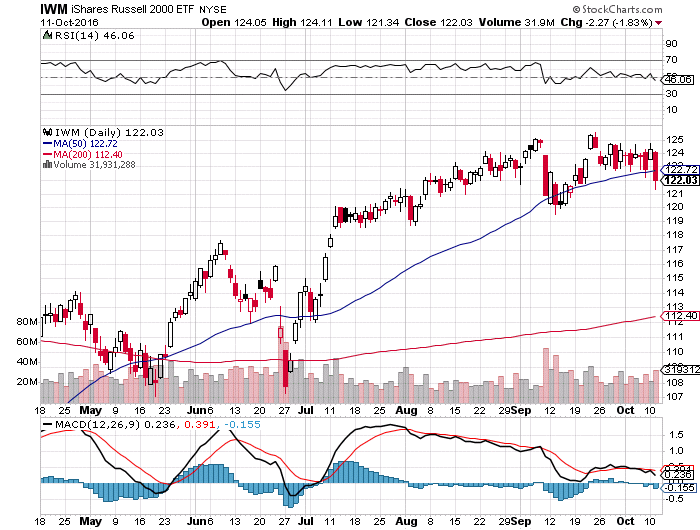Click the bold 122.03 last price tag
The image size is (700, 530).
[x=681, y=180]
